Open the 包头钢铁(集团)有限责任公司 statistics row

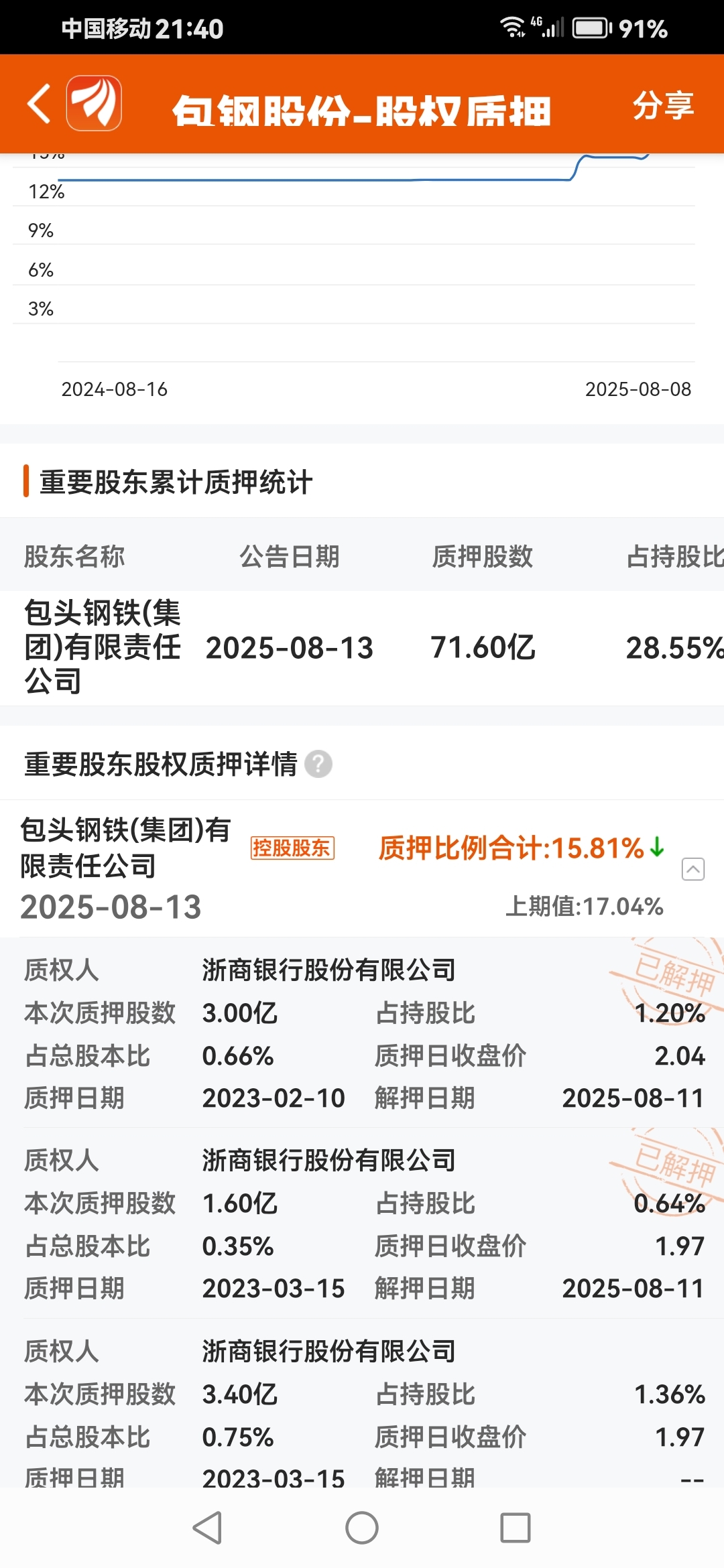(362, 648)
